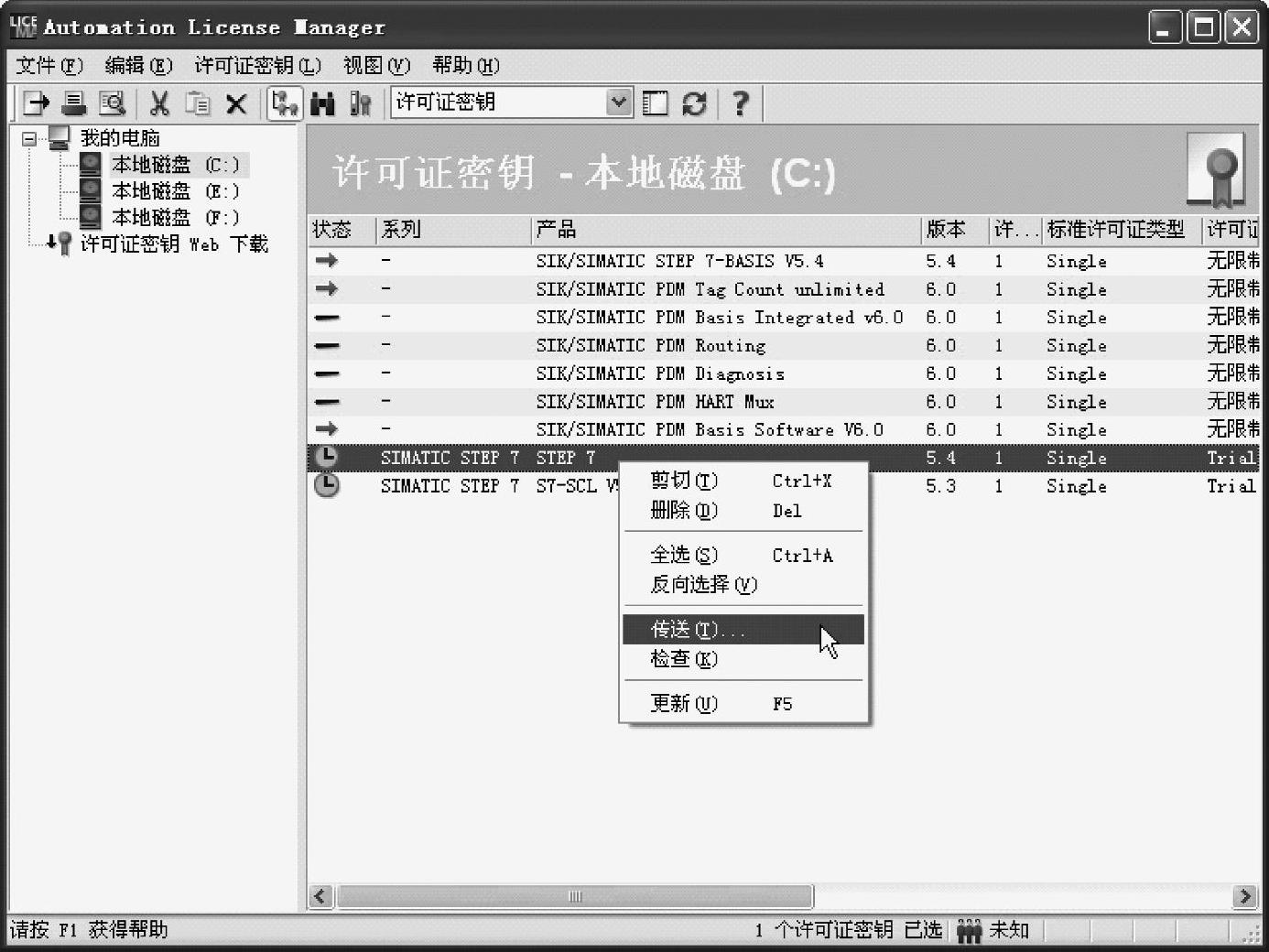This screenshot has height=952, width=1269.
Task: Click the Help question mark icon
Action: [740, 103]
